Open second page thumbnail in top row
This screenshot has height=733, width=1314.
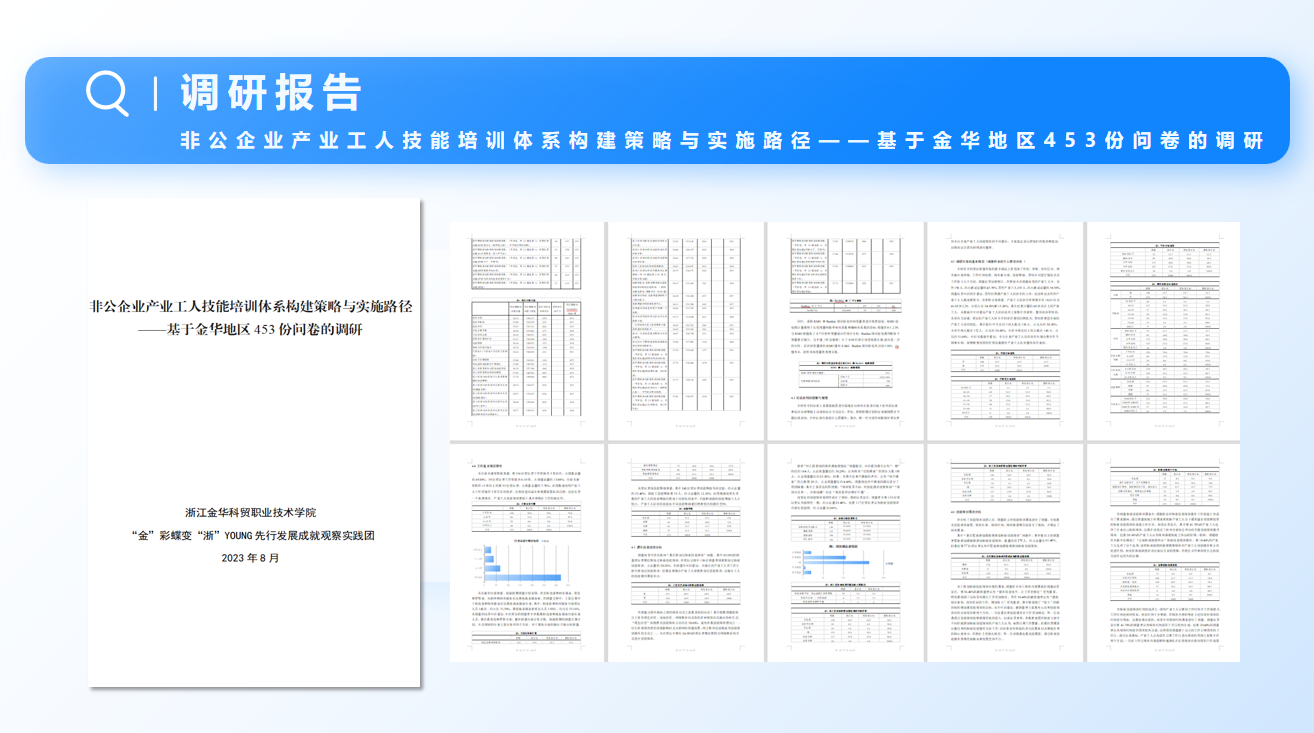(x=684, y=328)
